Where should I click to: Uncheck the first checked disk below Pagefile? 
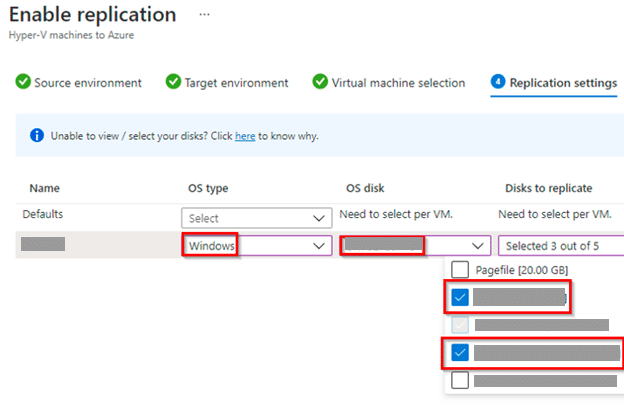460,297
